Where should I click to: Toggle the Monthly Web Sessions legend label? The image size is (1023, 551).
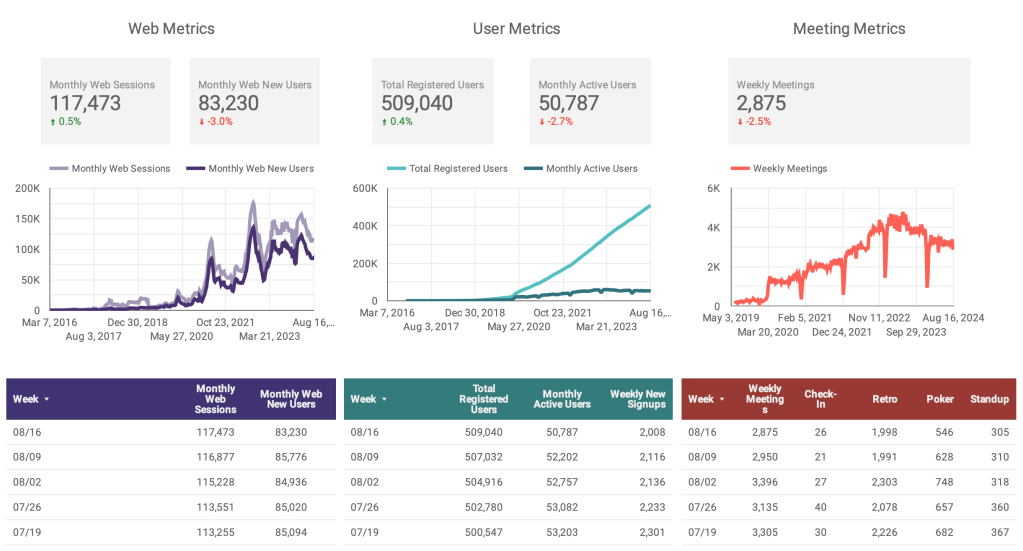coord(120,169)
